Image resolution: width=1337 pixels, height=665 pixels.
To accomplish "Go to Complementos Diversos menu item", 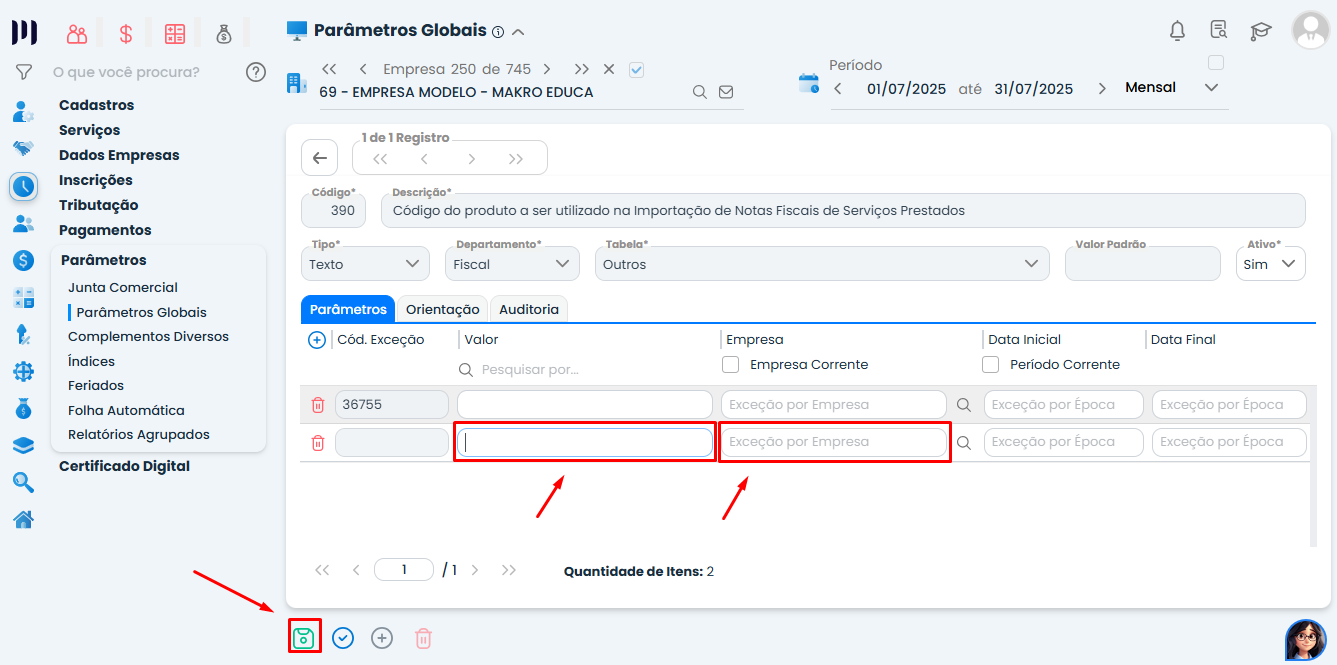I will click(148, 336).
